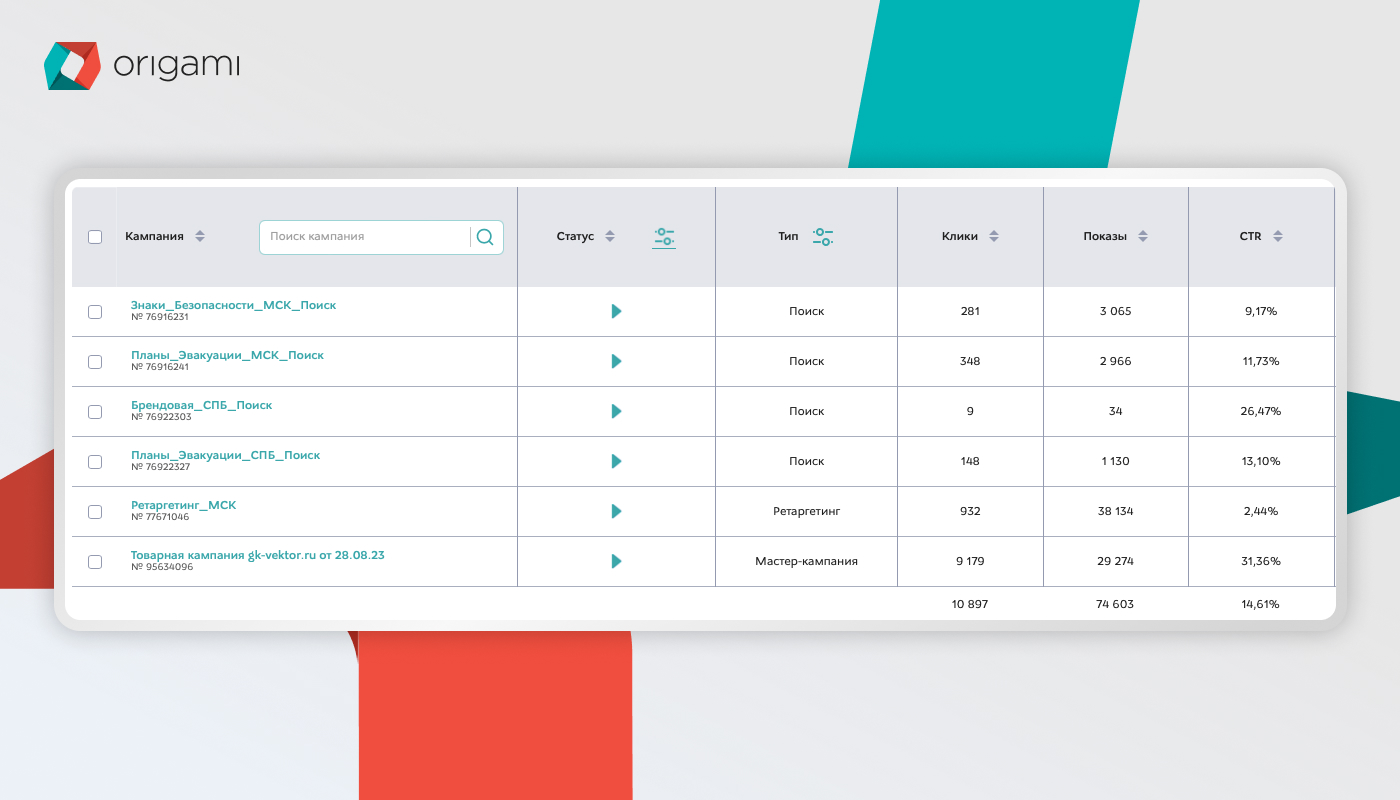Toggle the select-all campaigns checkbox
The height and width of the screenshot is (800, 1400).
pos(95,237)
